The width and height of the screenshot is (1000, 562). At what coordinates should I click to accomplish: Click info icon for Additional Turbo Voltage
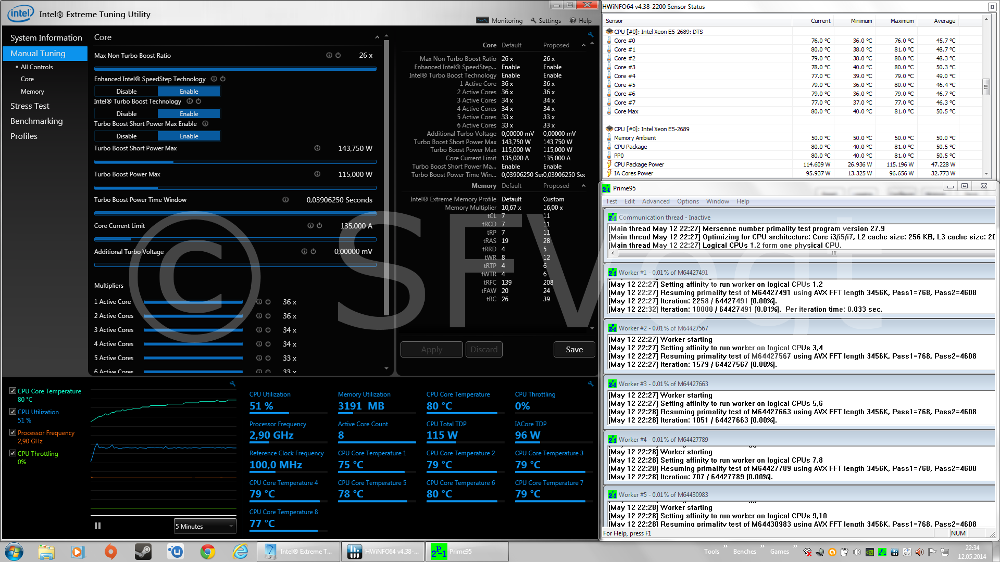(x=304, y=251)
